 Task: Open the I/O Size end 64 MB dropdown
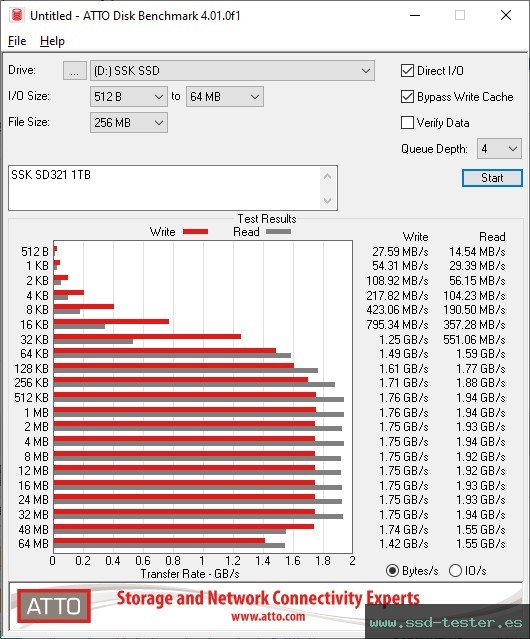(x=225, y=97)
